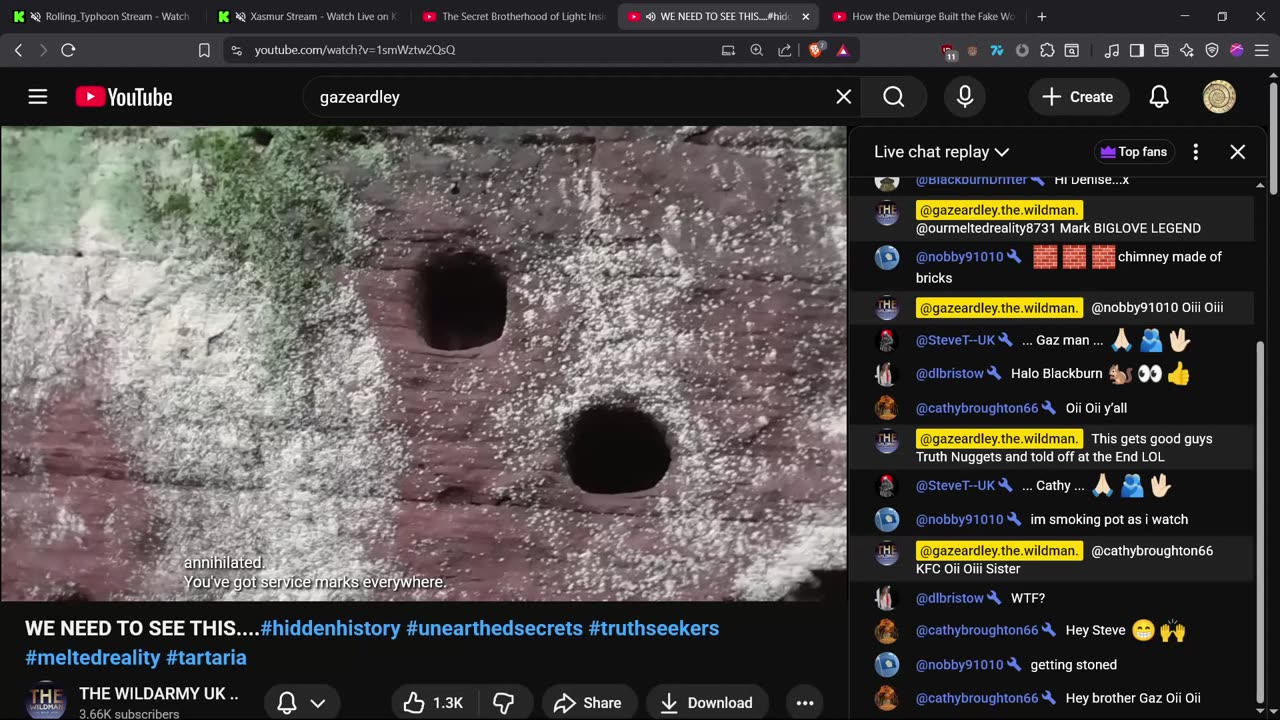Click the browser address bar URL
The image size is (1280, 720).
pos(355,50)
